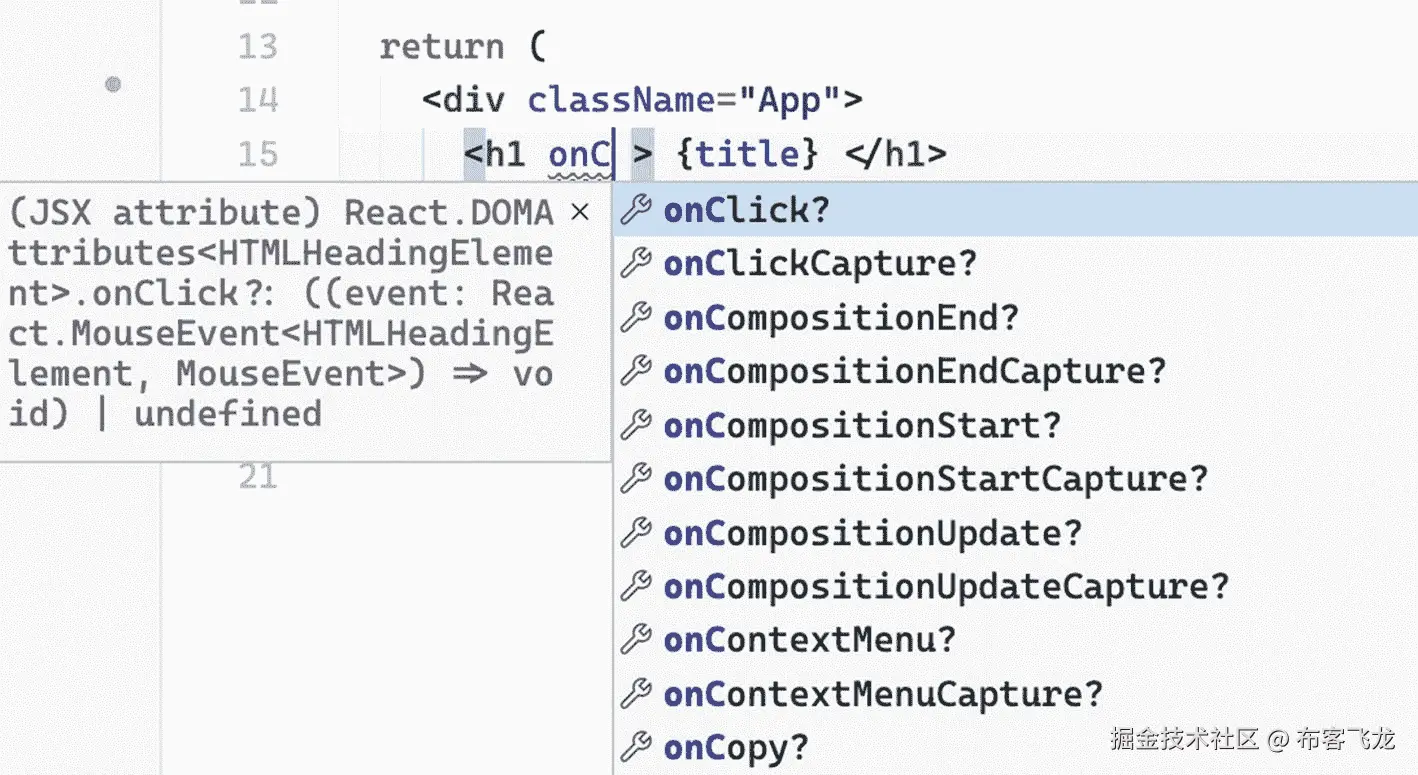The image size is (1418, 775).
Task: Select onCompositionStartCapture? in the list
Action: point(1015,479)
